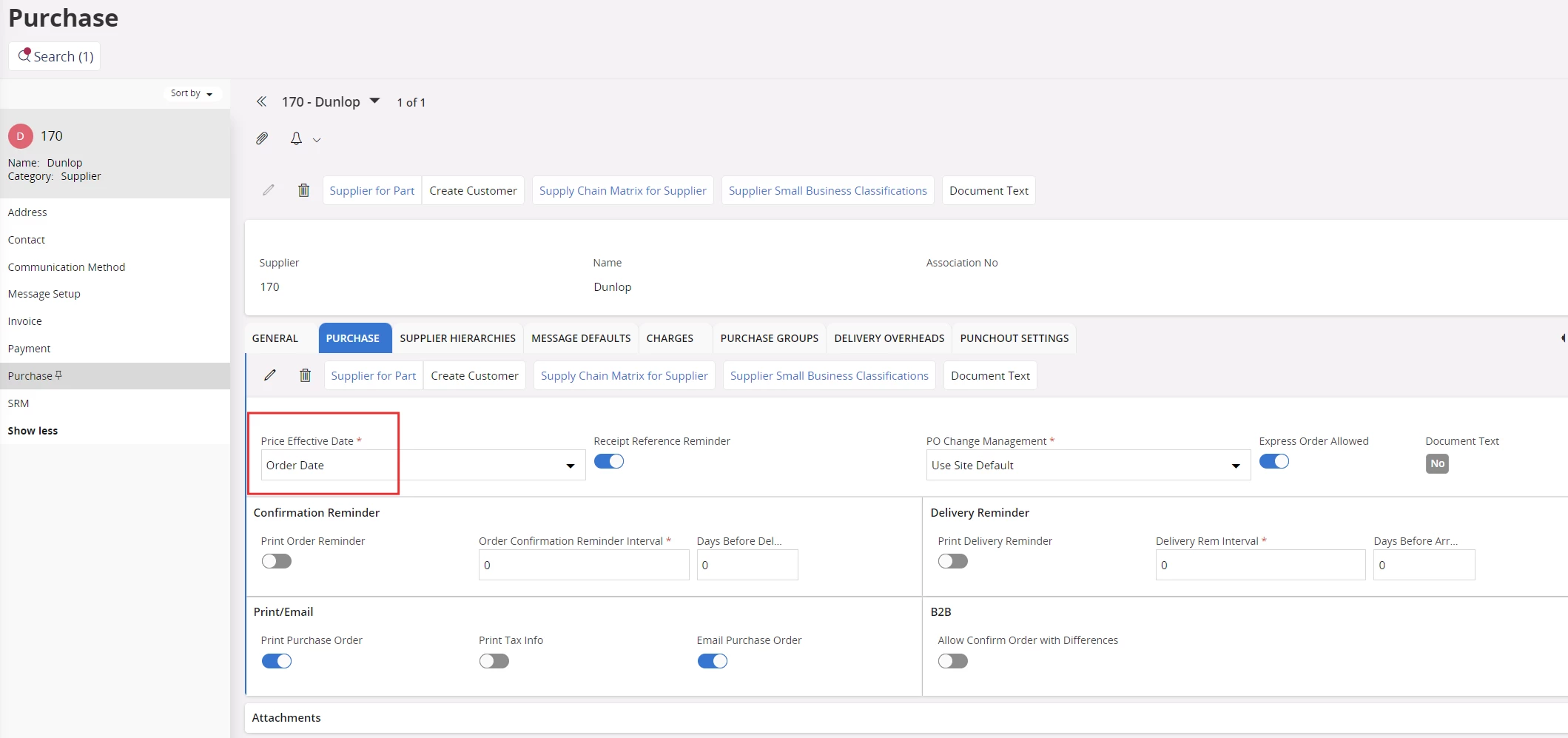Click the notification bell icon
Viewport: 1568px width, 738px height.
coord(296,138)
